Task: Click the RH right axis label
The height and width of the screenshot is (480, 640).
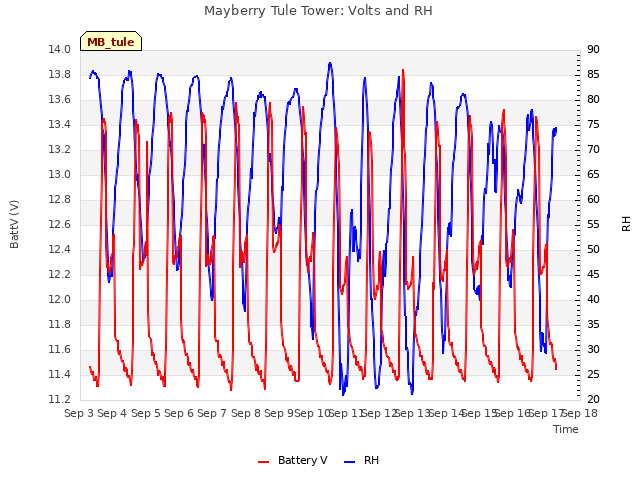Action: click(x=626, y=224)
